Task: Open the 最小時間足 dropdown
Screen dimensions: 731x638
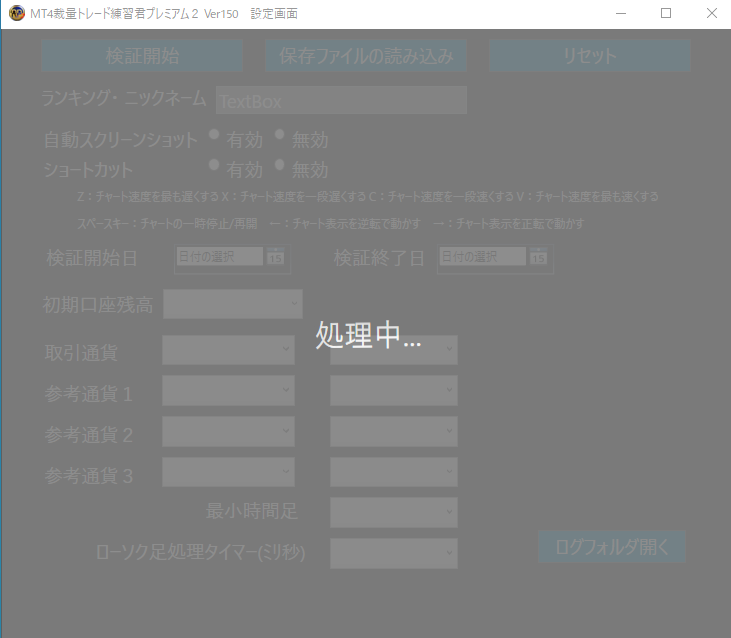Action: 394,512
